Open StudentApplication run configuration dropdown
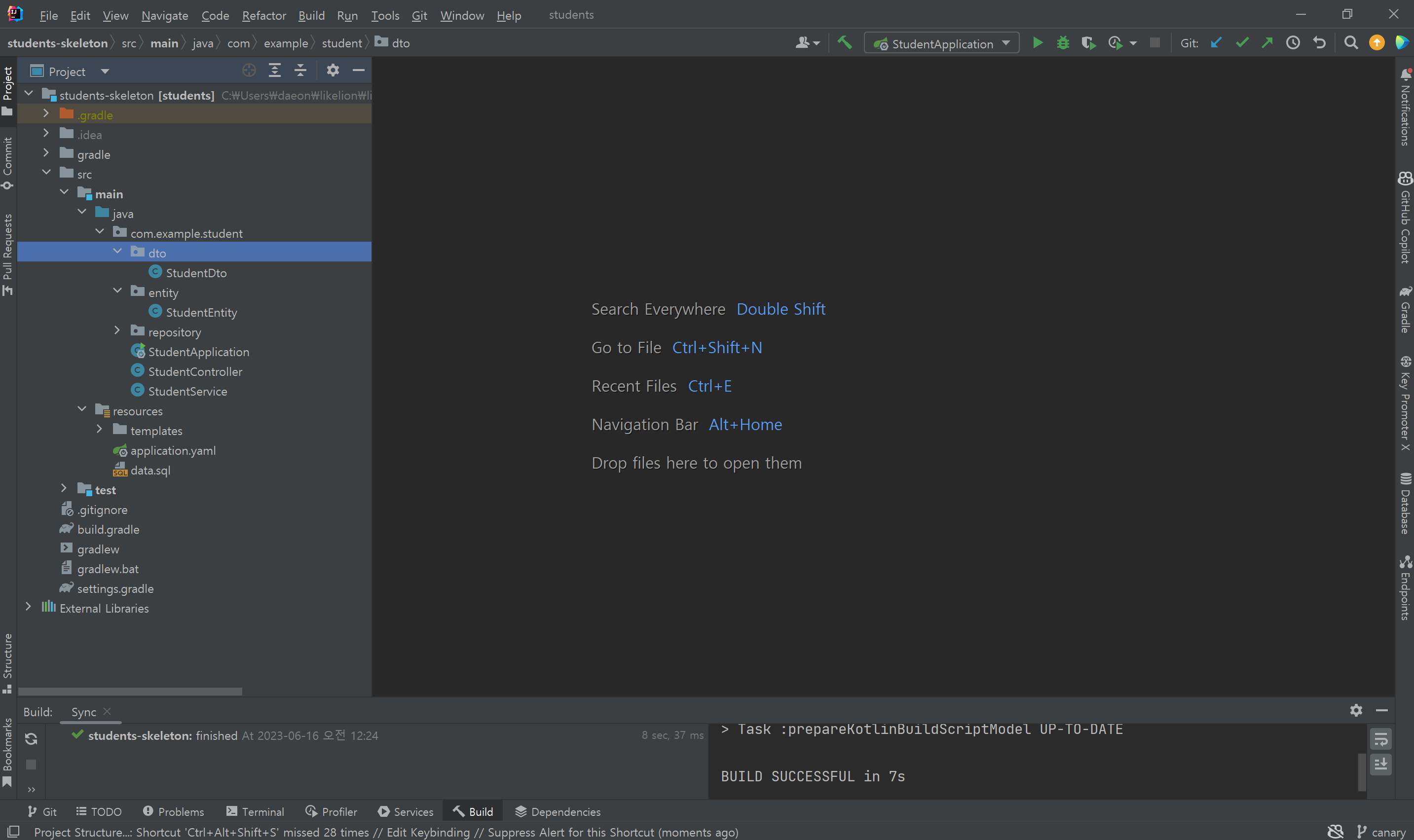 [x=1006, y=43]
